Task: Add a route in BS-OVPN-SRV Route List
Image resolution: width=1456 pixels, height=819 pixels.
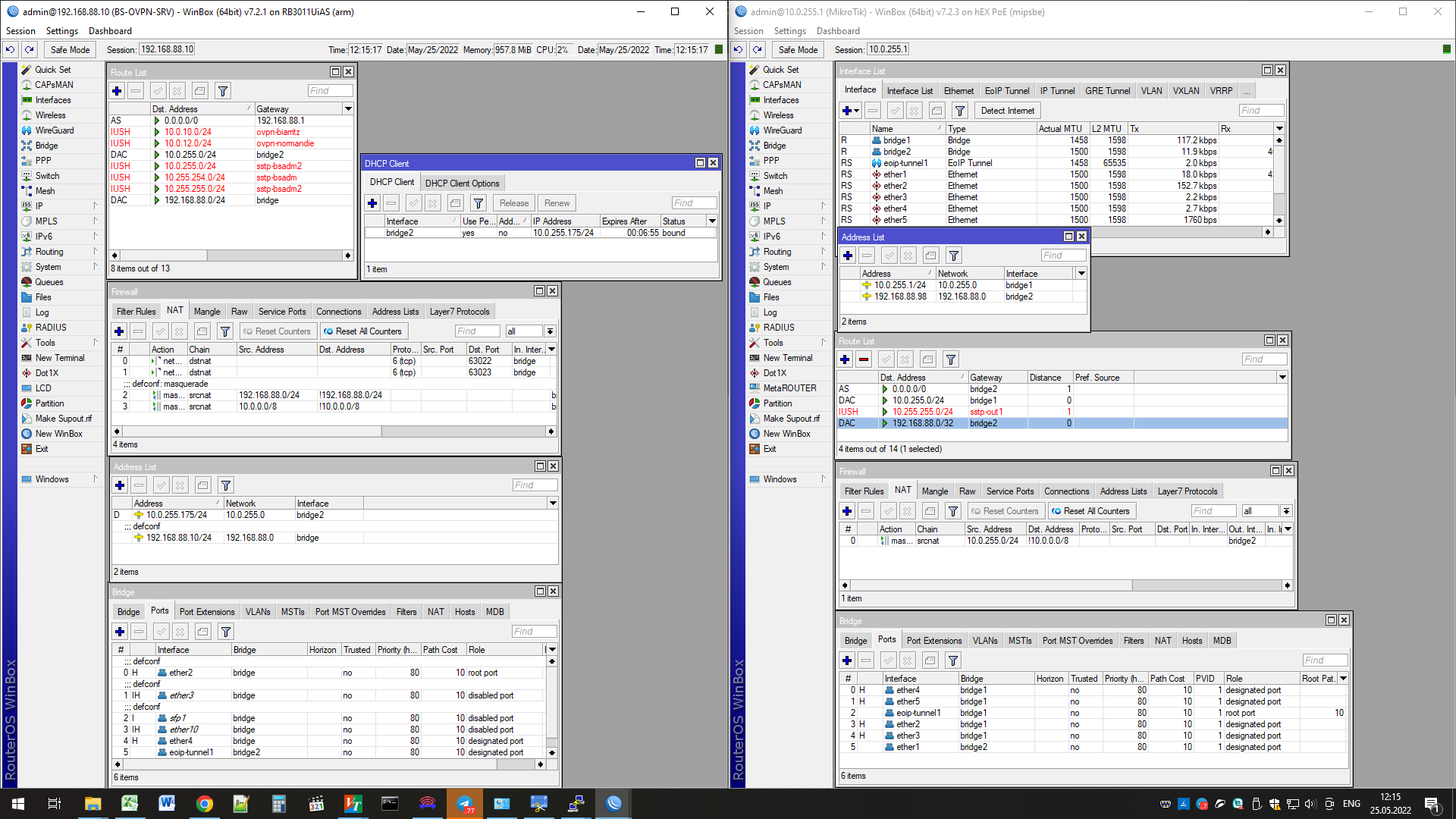Action: coord(117,91)
